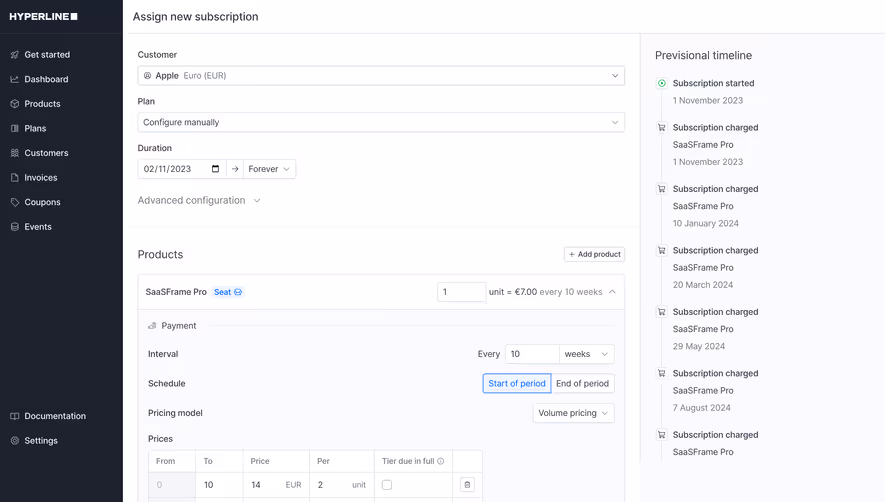Open Documentation link
Screen dimensions: 885x502
pyautogui.click(x=55, y=416)
